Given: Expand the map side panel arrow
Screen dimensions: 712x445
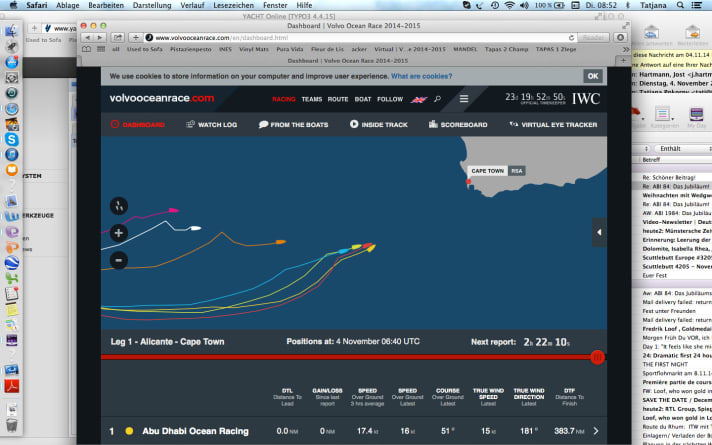Looking at the screenshot, I should point(599,232).
